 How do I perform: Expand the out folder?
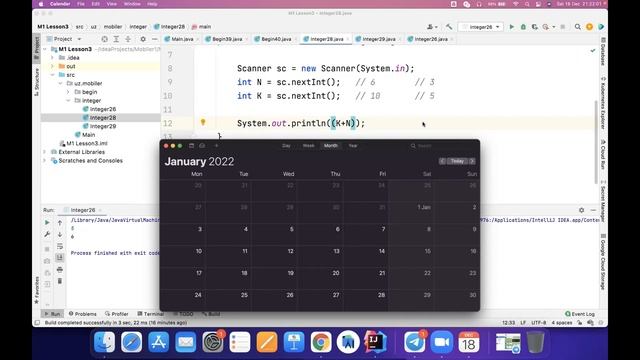coord(53,66)
